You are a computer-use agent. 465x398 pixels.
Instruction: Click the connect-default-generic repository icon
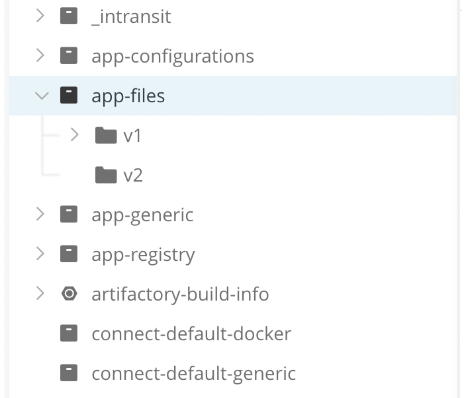[x=69, y=373]
